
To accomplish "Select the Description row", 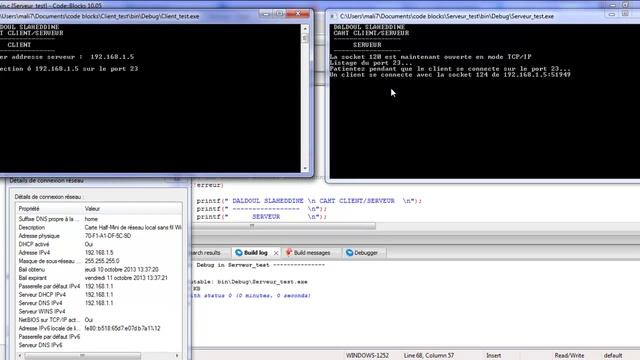I will [99, 227].
